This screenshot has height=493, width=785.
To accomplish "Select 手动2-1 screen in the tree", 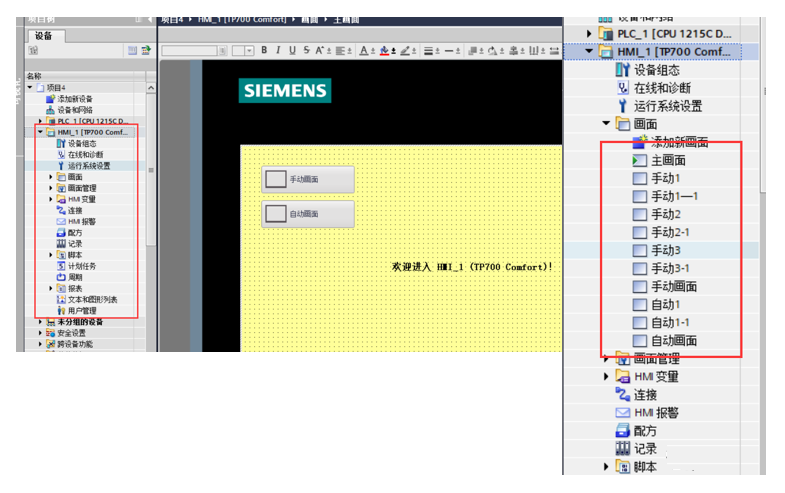I will 670,232.
